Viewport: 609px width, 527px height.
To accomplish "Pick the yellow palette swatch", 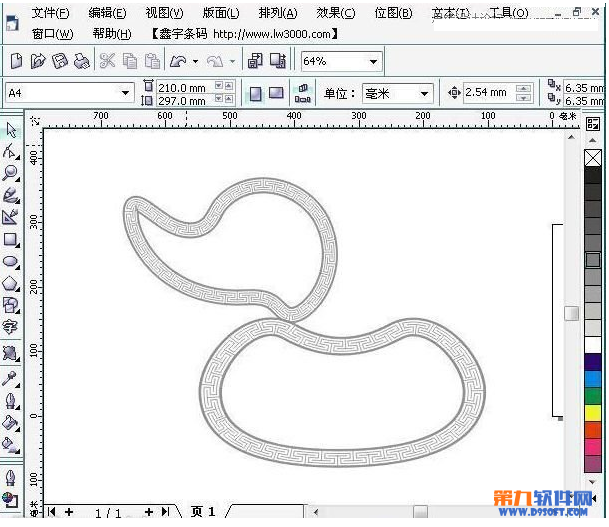I will [593, 412].
